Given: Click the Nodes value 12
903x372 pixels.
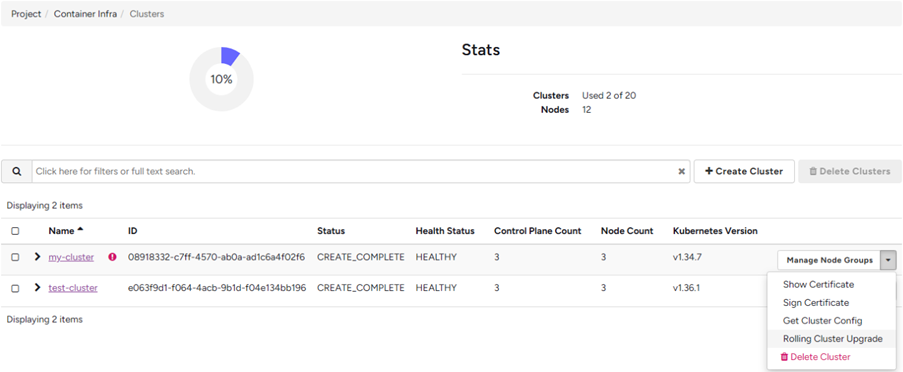Looking at the screenshot, I should tap(587, 110).
